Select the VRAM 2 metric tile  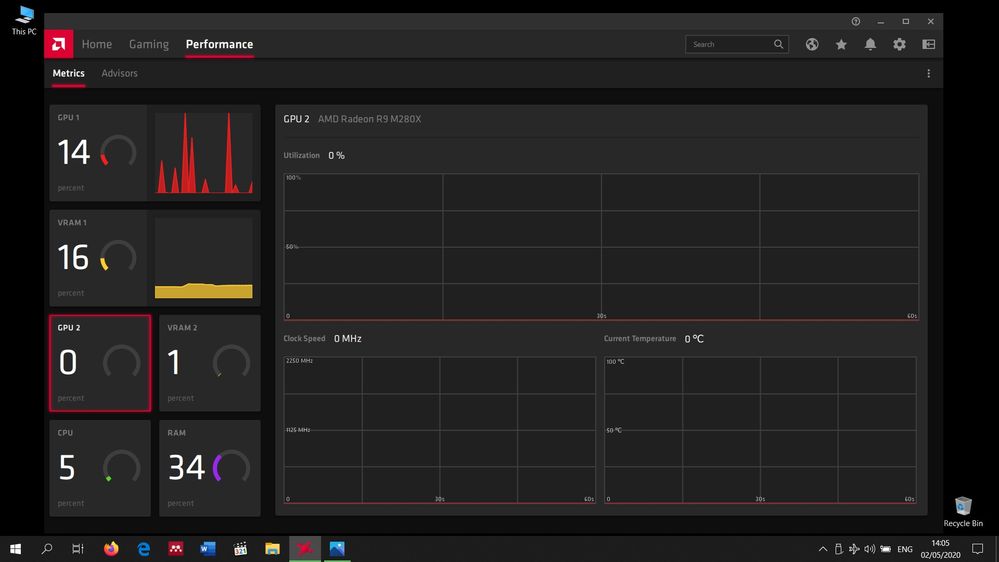[x=210, y=363]
